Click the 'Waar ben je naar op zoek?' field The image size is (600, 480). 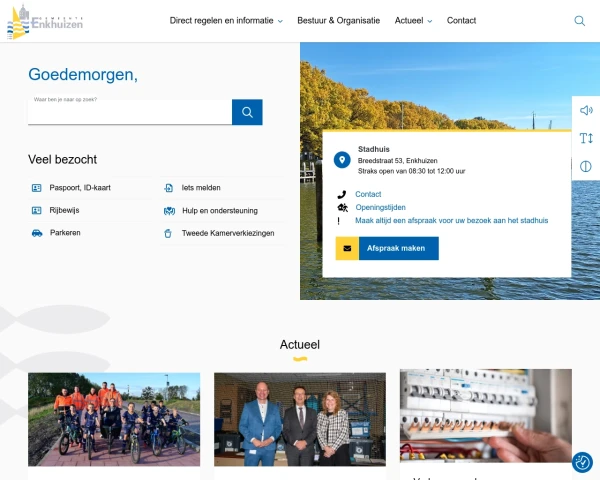(130, 112)
